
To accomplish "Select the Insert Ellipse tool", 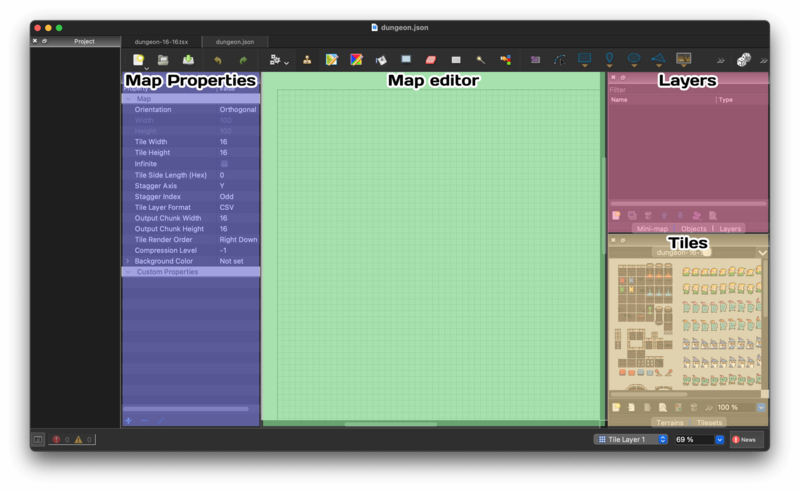I will tap(634, 59).
